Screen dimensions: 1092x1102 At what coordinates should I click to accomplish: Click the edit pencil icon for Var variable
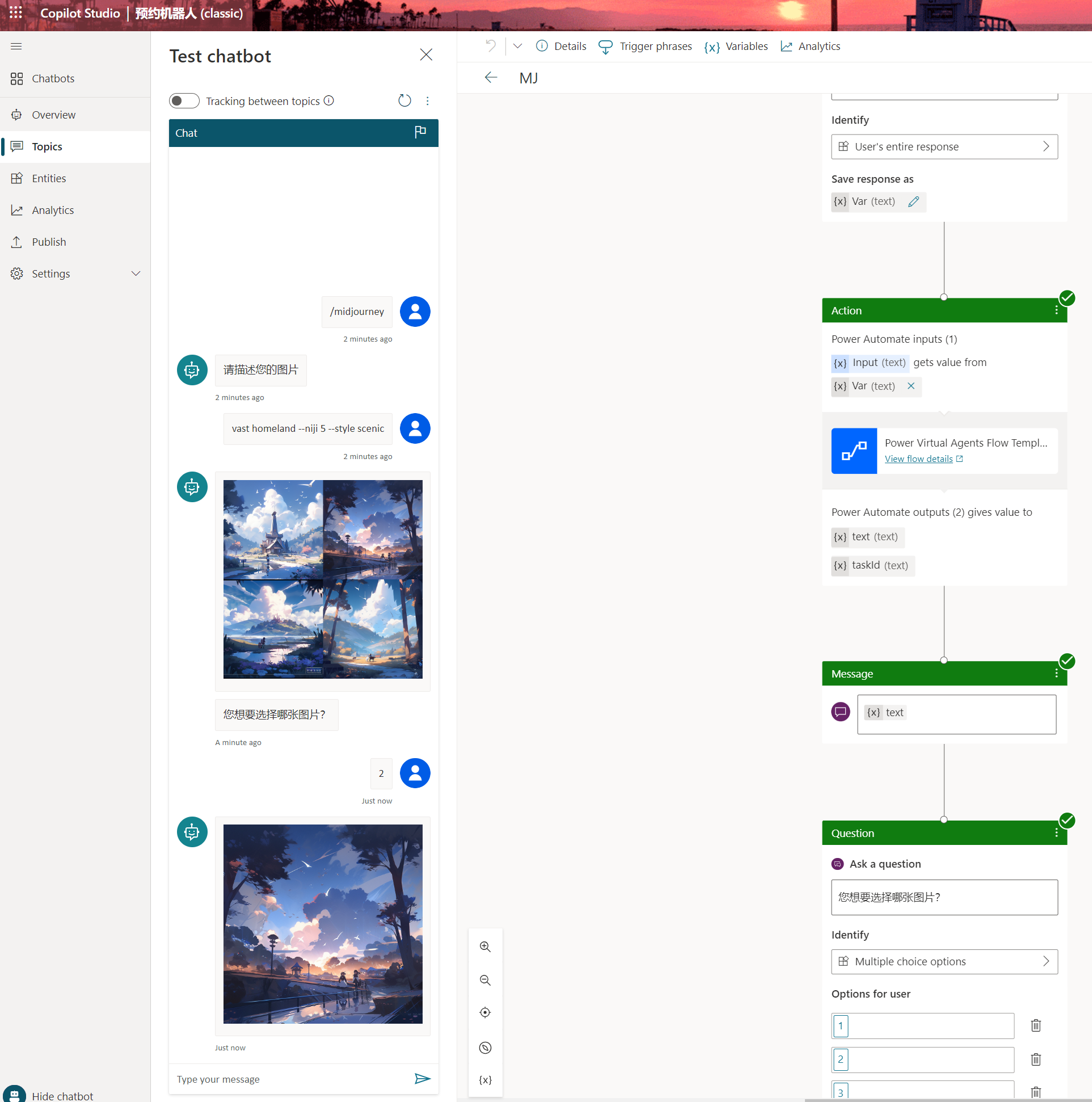click(912, 201)
